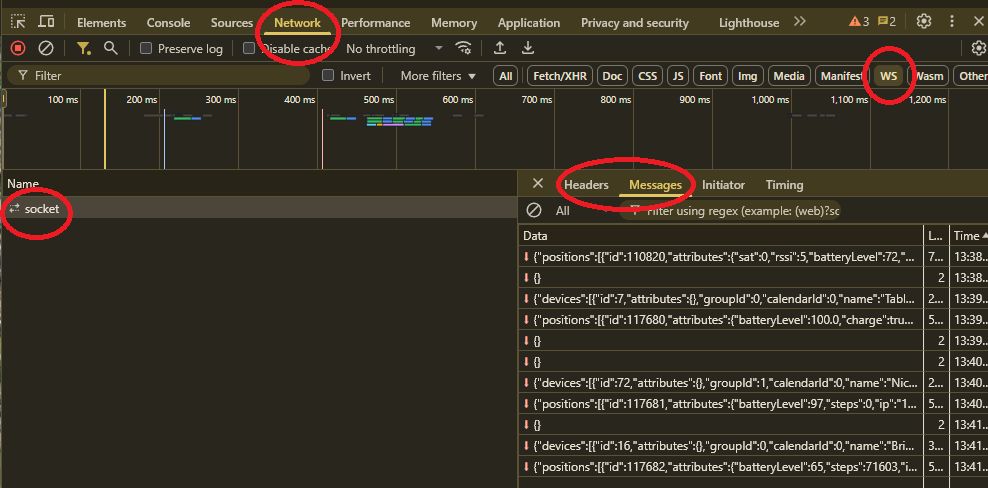The width and height of the screenshot is (988, 488).
Task: Open network search with magnifier icon
Action: 111,48
